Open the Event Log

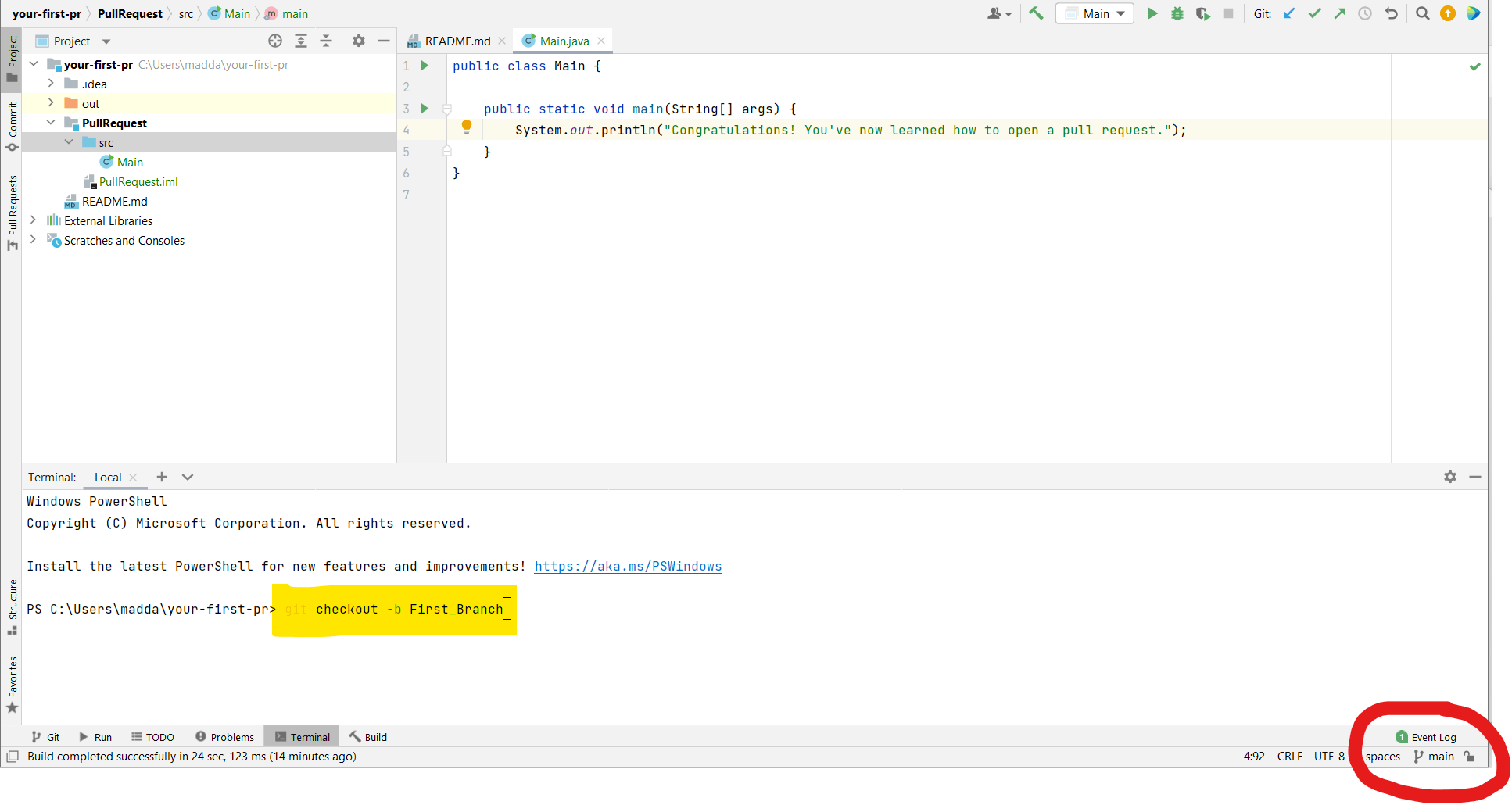point(1426,737)
